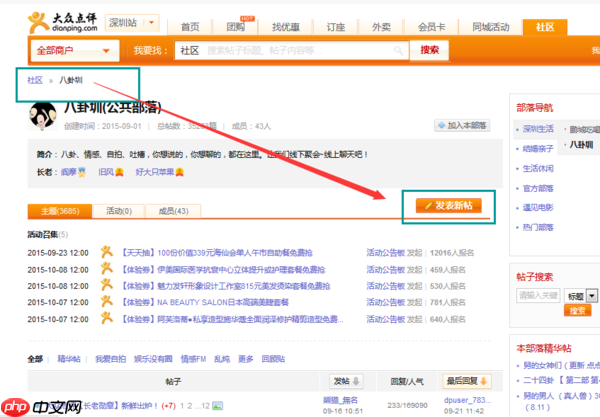Screen dimensions: 600x417
Task: Click the Dianping logo
Action: 62,23
